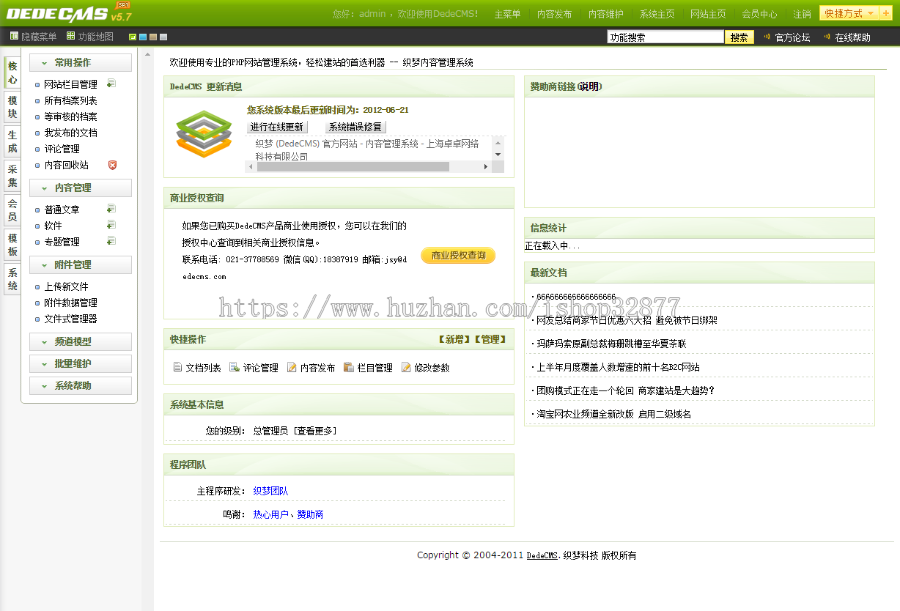Screen dimensions: 900x611
Task: Select the tan skin color swatch
Action: click(x=153, y=37)
